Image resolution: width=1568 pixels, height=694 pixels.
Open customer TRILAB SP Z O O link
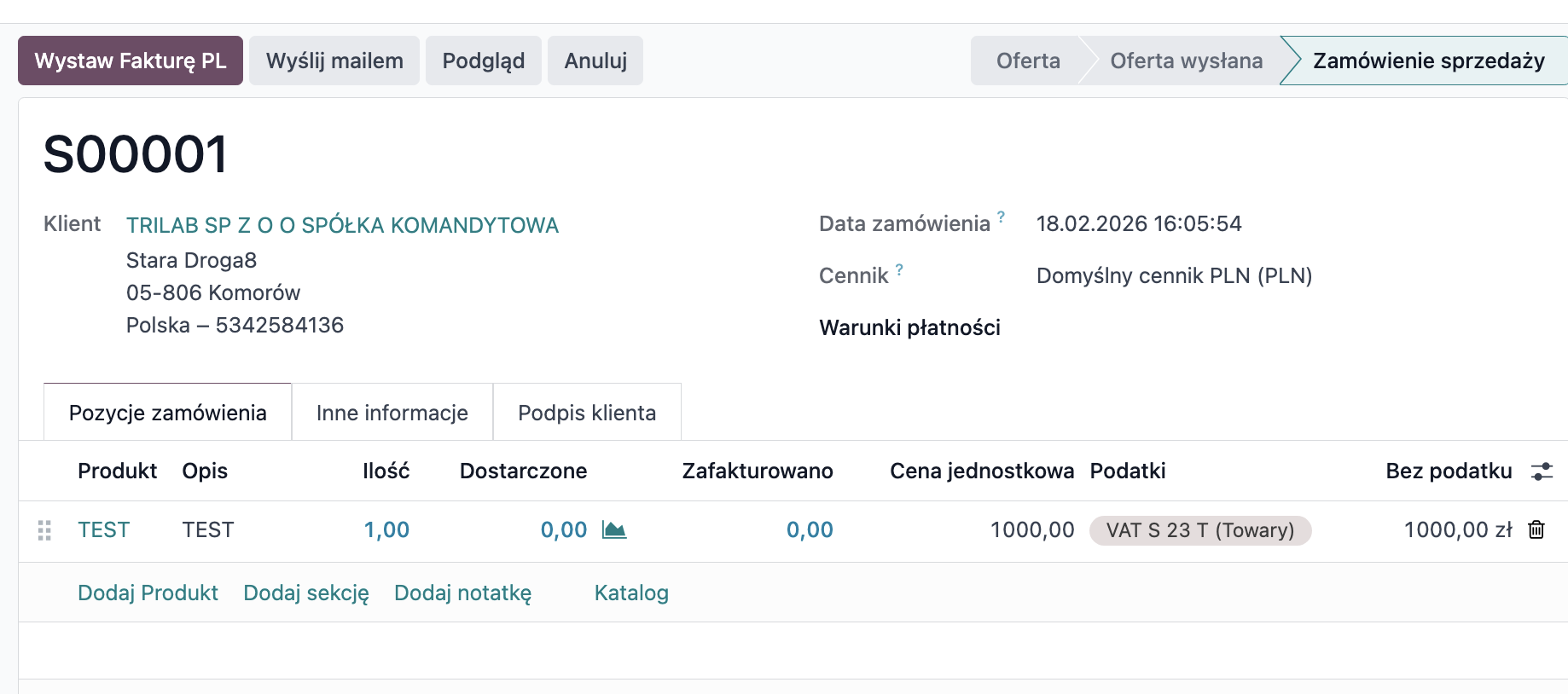click(342, 225)
